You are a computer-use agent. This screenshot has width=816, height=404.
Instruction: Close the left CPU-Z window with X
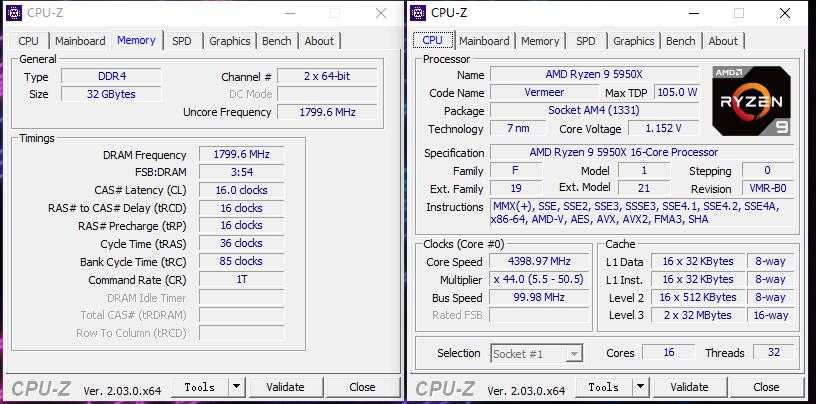381,14
